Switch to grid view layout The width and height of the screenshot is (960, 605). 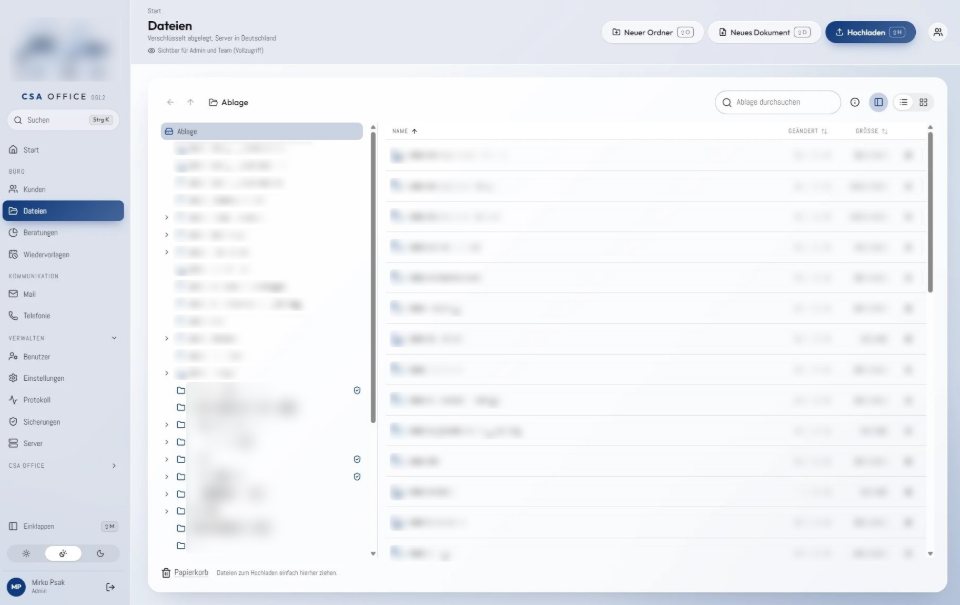pos(923,102)
